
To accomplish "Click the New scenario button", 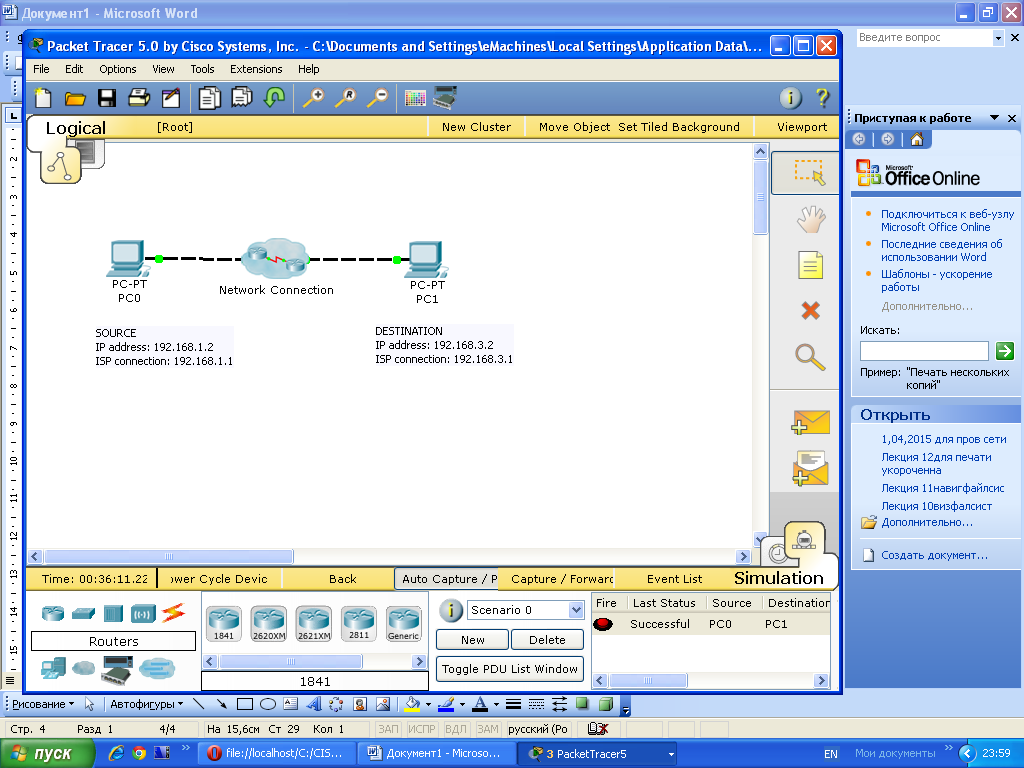I will (x=472, y=640).
